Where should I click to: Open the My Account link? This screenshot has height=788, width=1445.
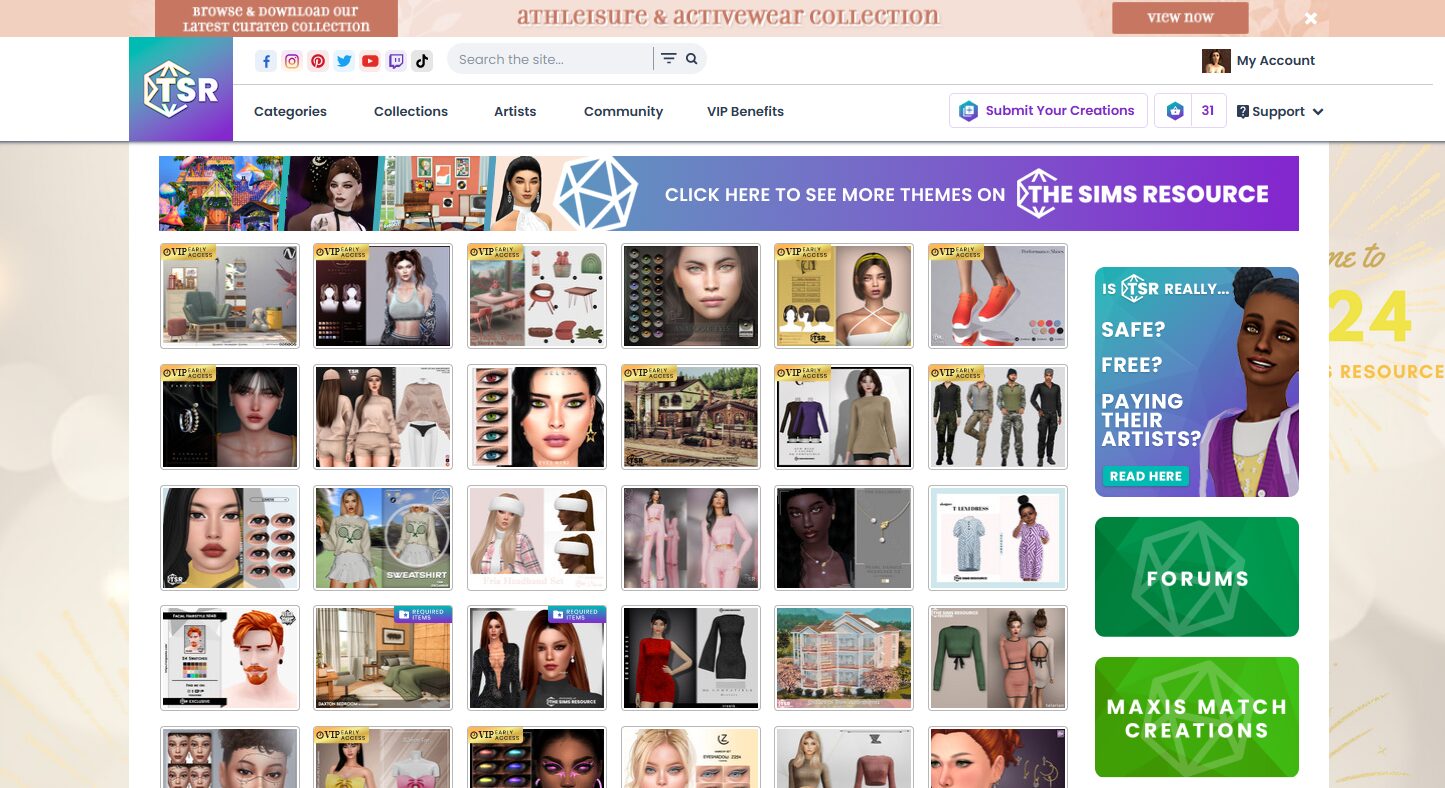coord(1275,61)
